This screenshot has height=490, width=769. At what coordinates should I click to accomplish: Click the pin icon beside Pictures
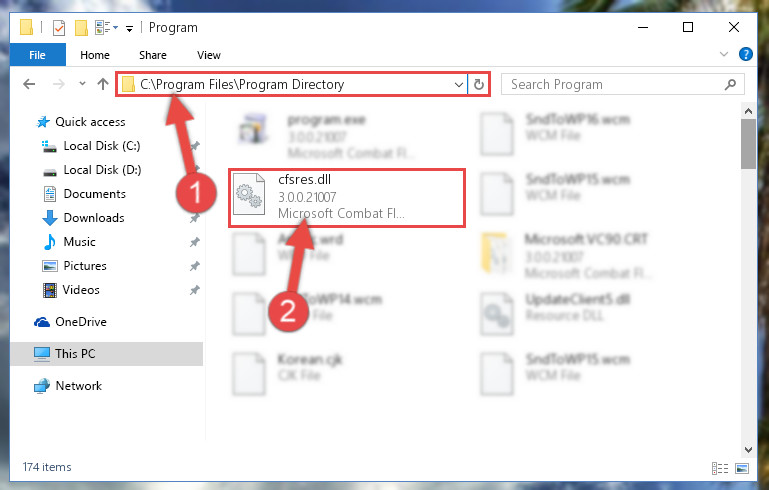coord(195,266)
